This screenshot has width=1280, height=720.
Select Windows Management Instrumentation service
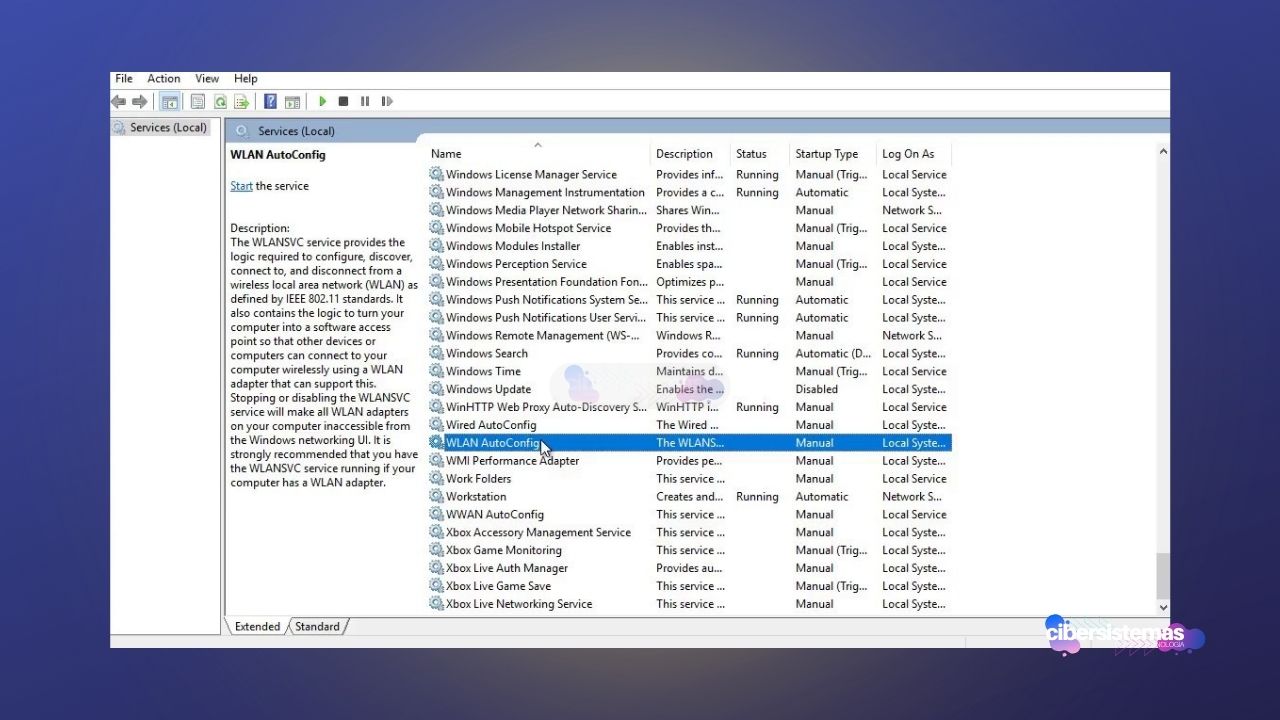[689, 192]
